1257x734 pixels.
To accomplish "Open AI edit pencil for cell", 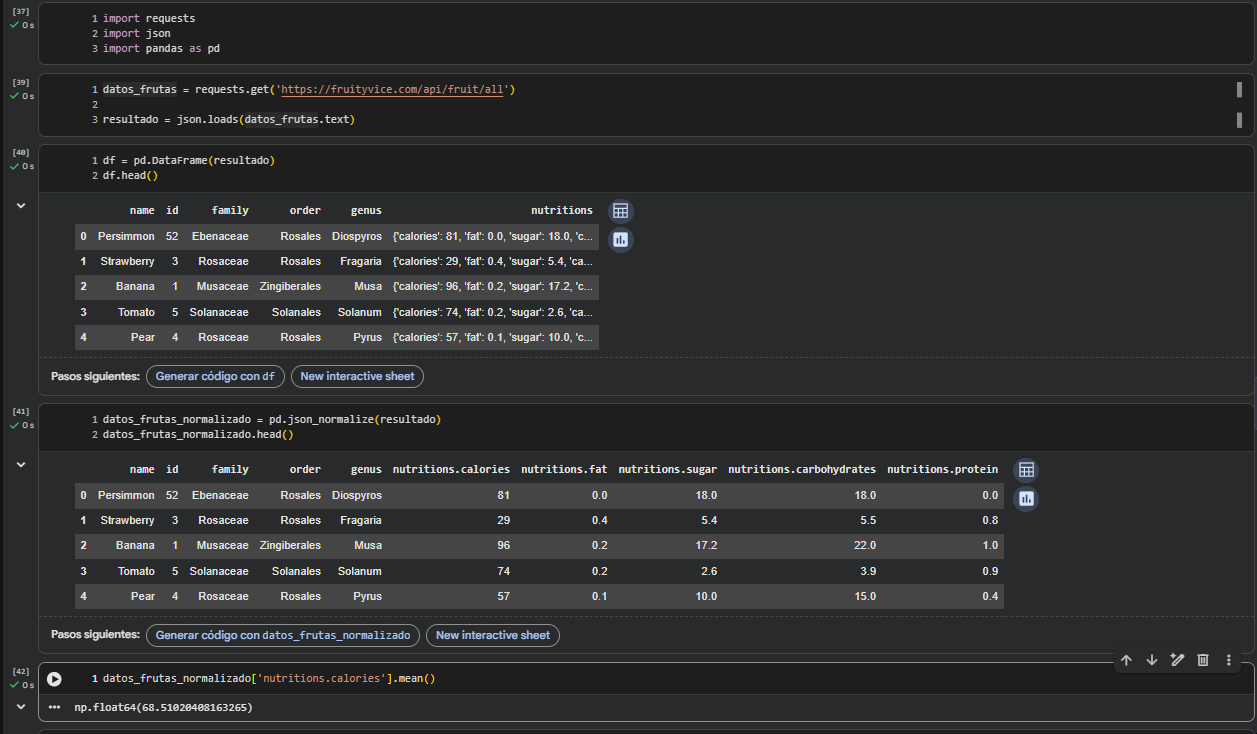I will pyautogui.click(x=1177, y=660).
